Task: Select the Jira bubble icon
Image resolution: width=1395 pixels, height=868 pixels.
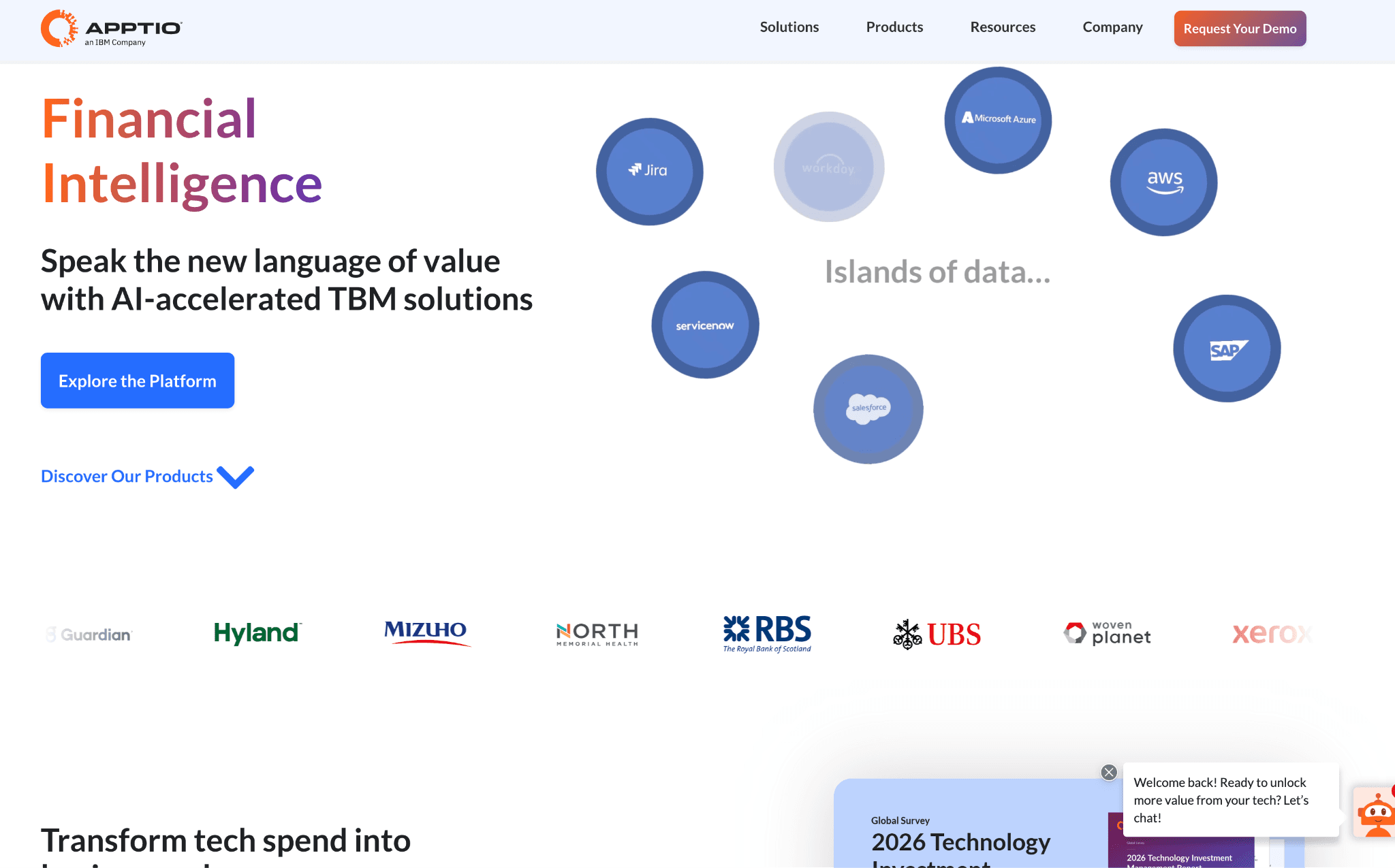Action: pyautogui.click(x=650, y=171)
